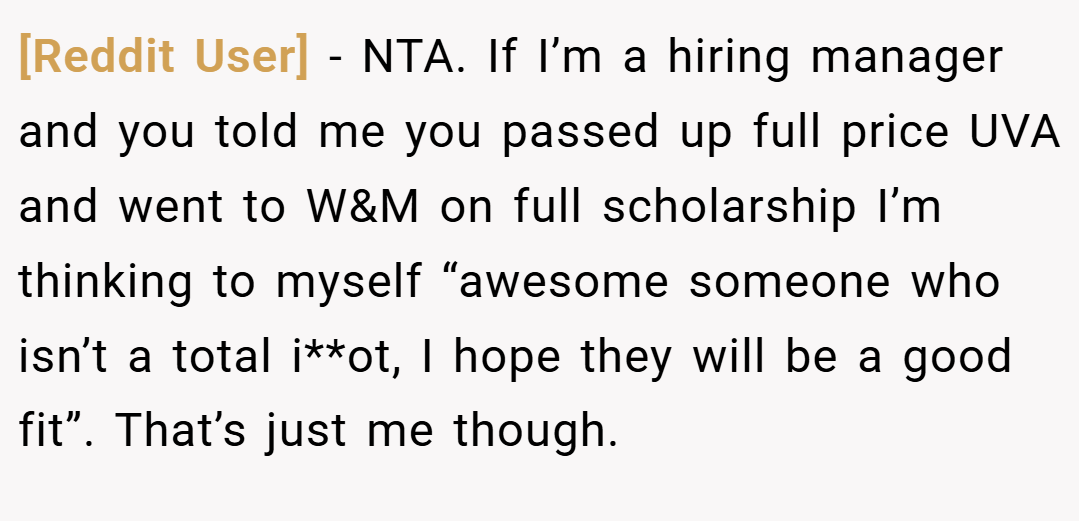Click the [Reddit User] username link

click(164, 56)
